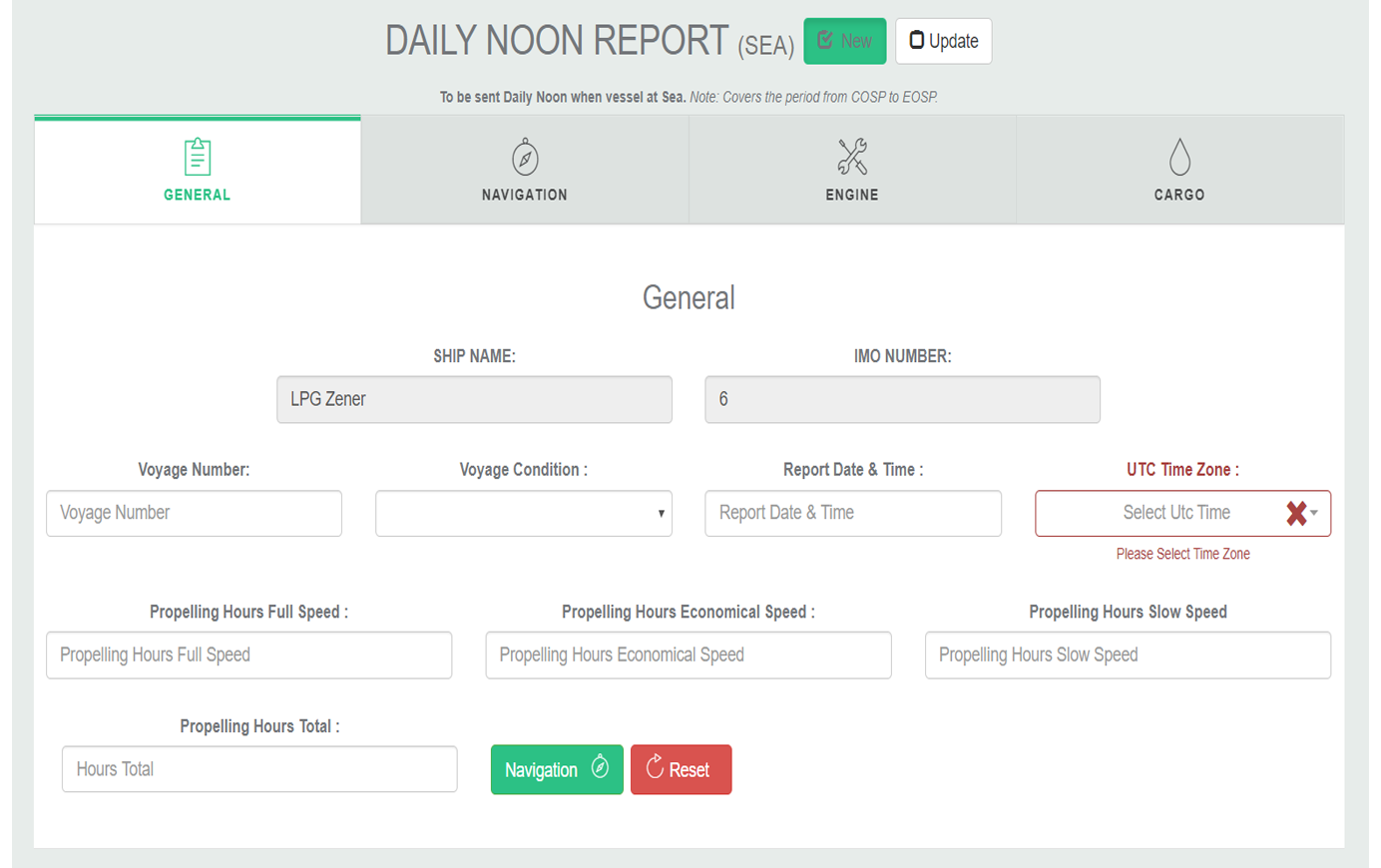Image resolution: width=1381 pixels, height=868 pixels.
Task: Click the Propelling Hours Full Speed field
Action: coord(248,655)
